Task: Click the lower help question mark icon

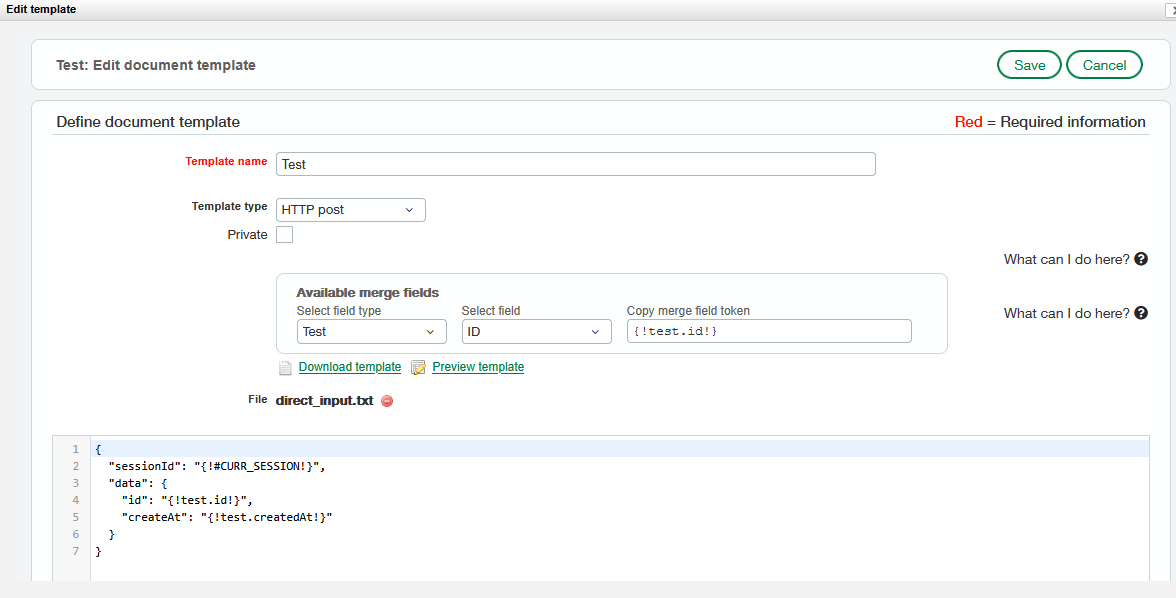Action: [1141, 313]
